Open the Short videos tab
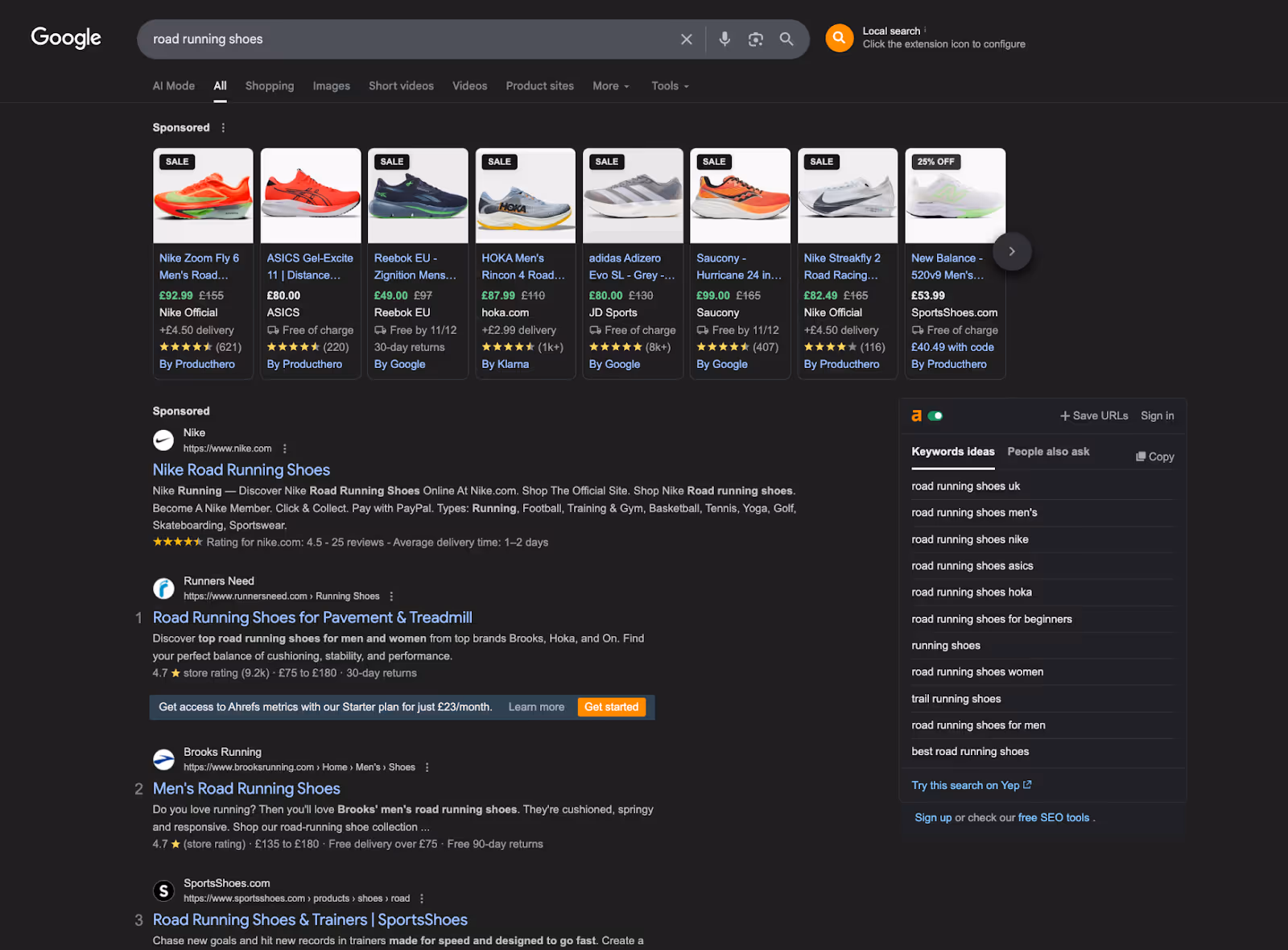The width and height of the screenshot is (1288, 950). (401, 86)
